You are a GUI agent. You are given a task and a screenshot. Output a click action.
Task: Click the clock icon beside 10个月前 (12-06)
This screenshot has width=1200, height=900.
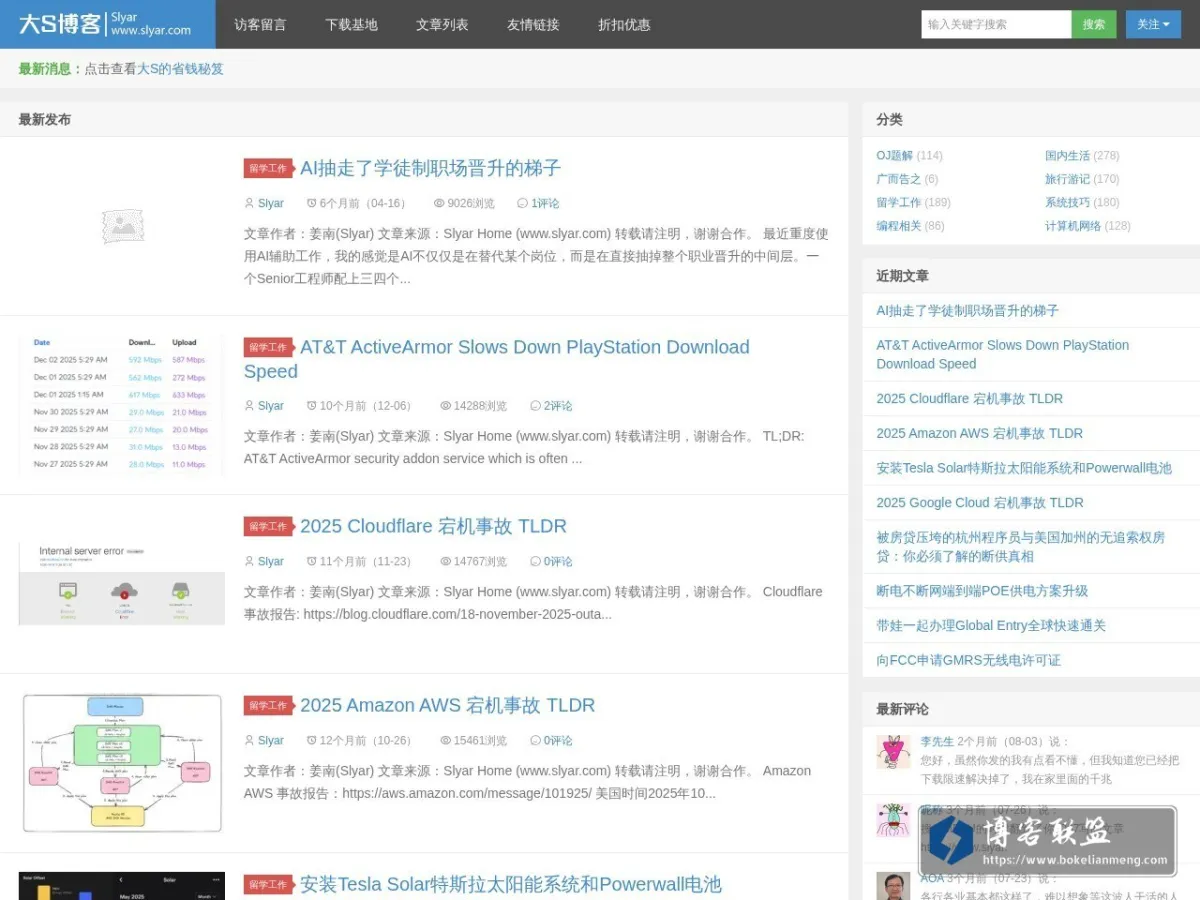coord(312,406)
